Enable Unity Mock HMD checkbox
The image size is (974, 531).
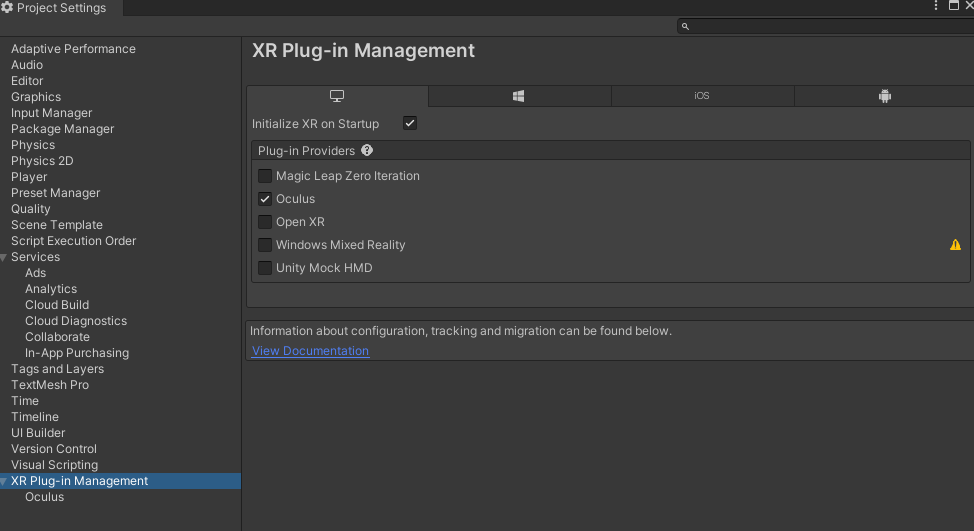[265, 268]
